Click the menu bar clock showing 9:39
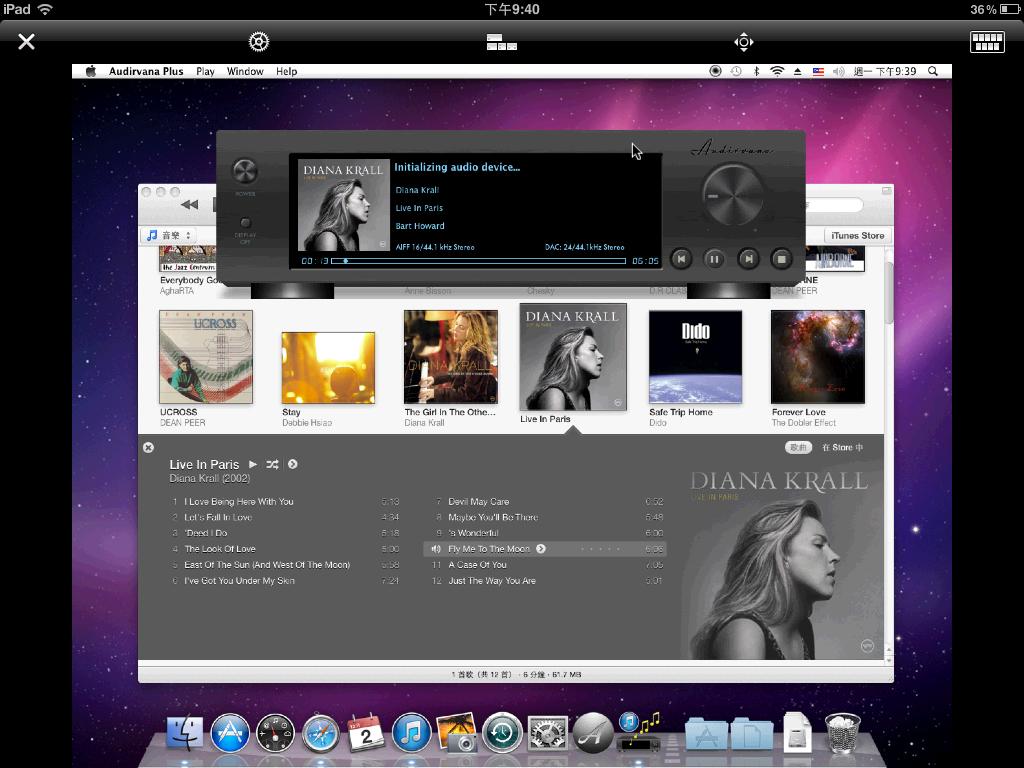 885,71
